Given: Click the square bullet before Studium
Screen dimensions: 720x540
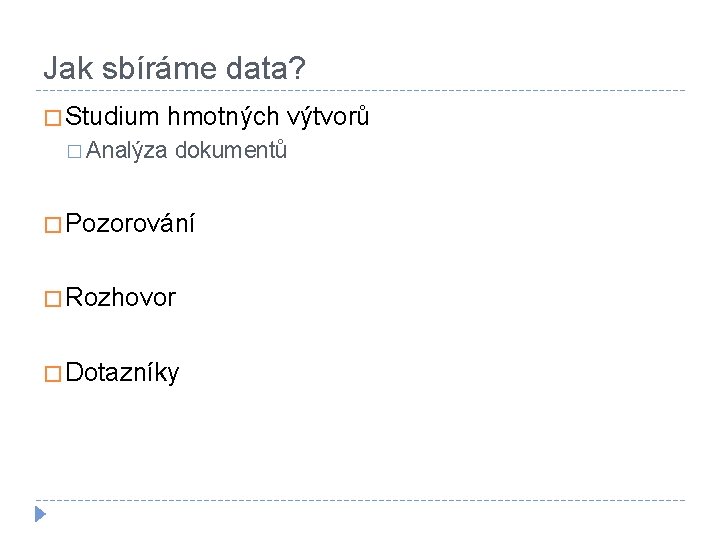Looking at the screenshot, I should click(52, 118).
